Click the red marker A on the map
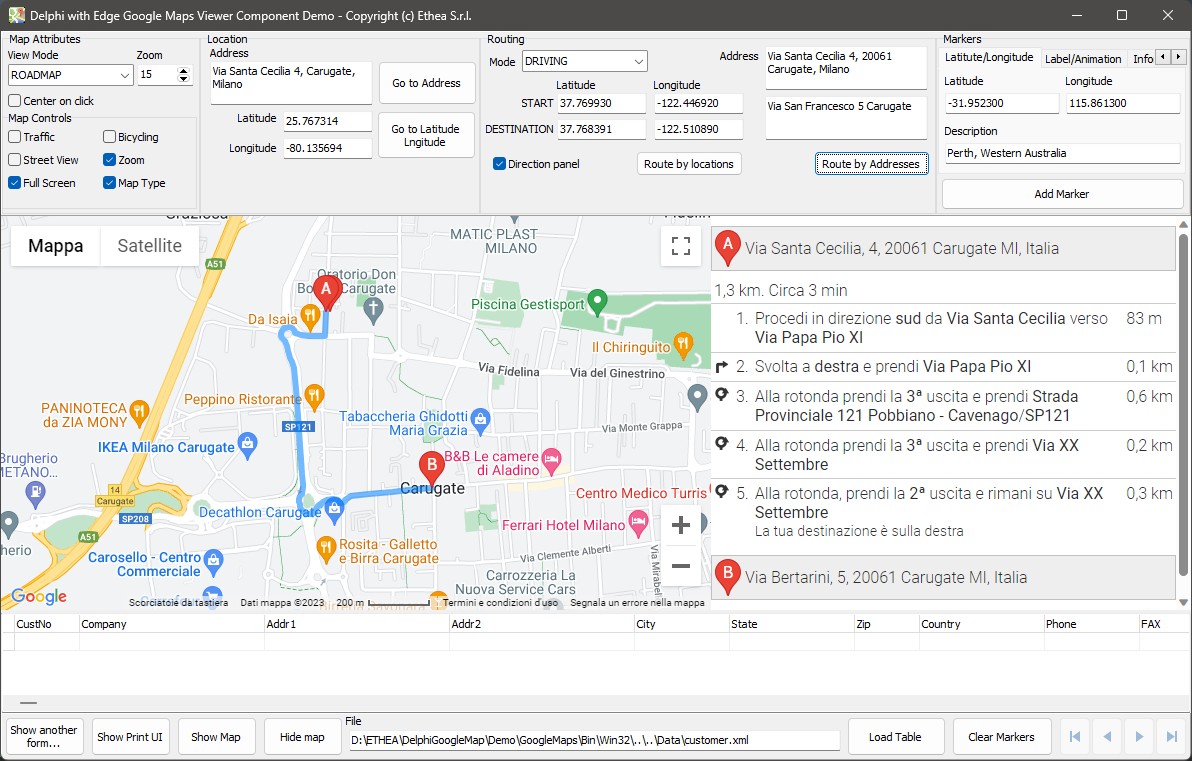This screenshot has width=1192, height=761. [327, 293]
